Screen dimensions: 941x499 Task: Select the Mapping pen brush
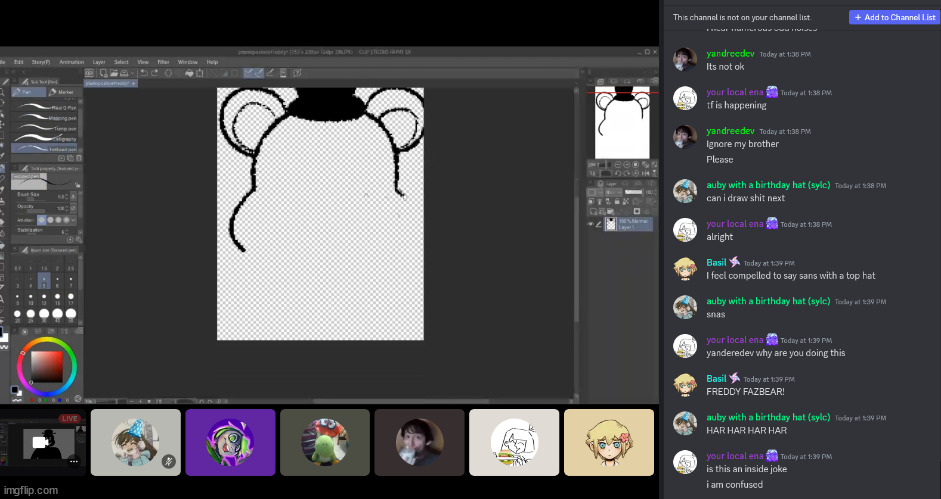click(46, 118)
